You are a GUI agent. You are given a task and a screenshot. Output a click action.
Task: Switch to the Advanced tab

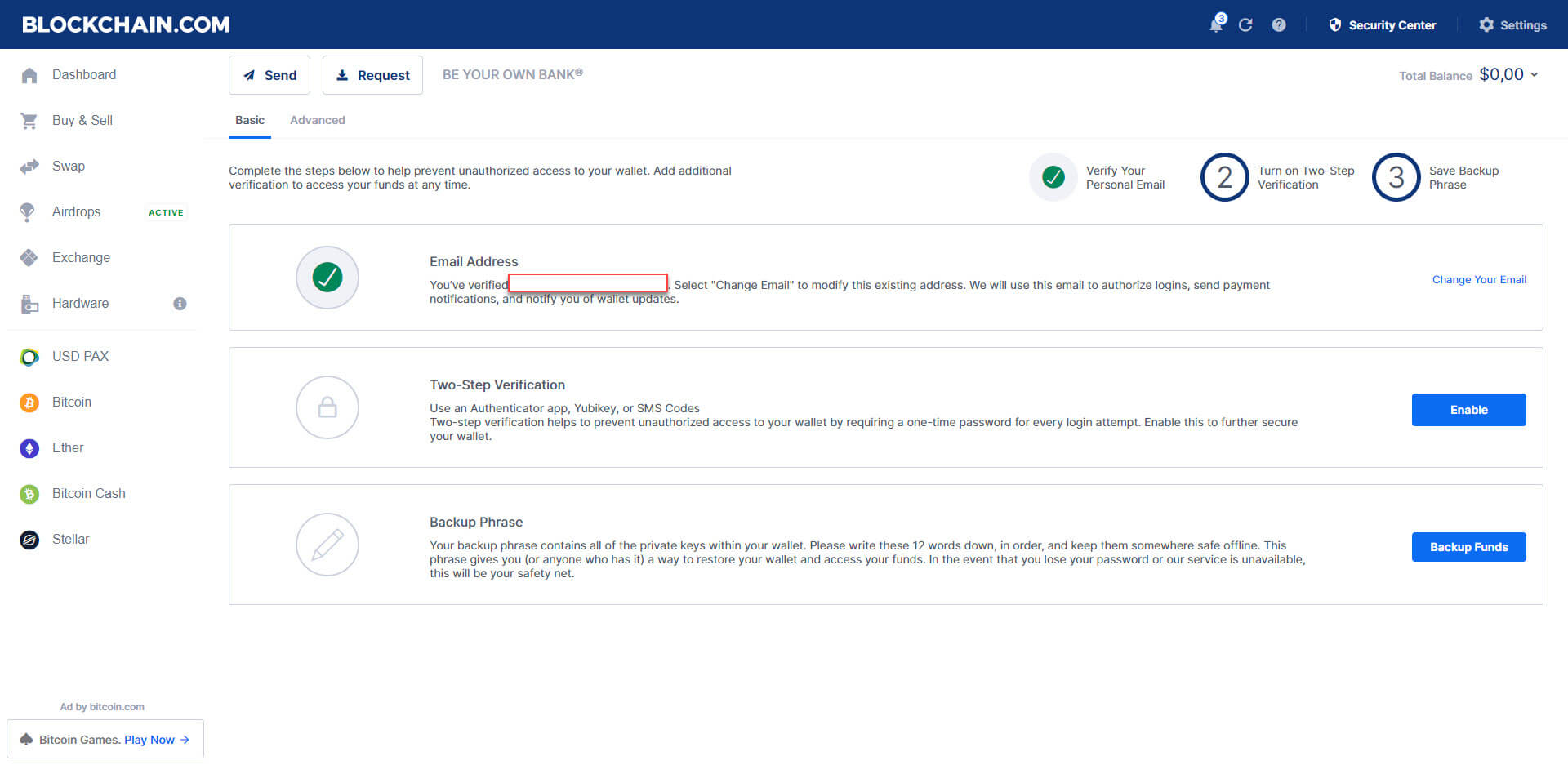pos(318,120)
